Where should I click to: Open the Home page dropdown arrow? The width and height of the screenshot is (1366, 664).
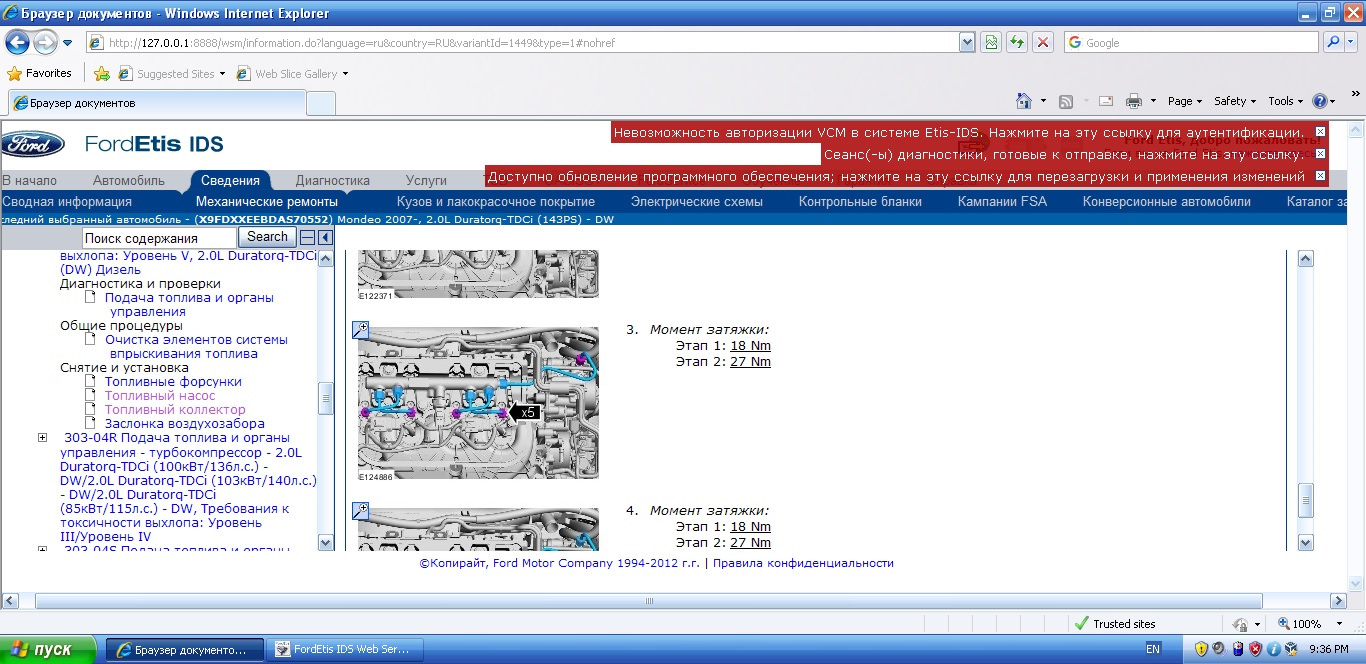tap(1043, 101)
